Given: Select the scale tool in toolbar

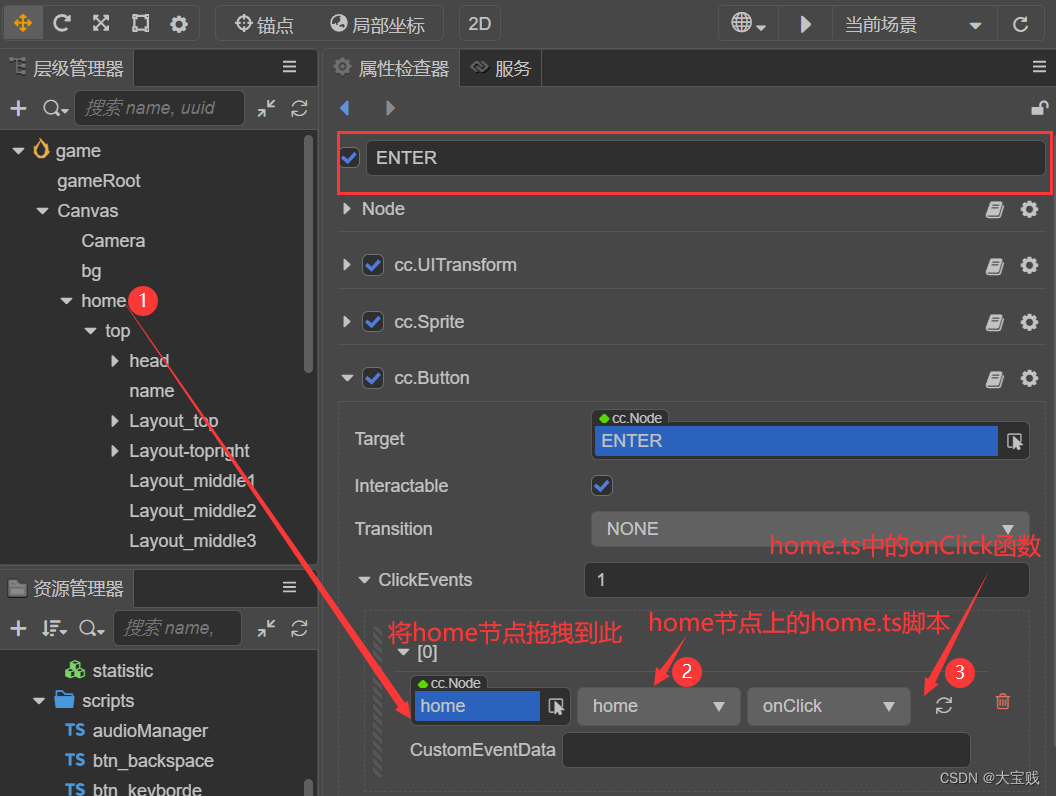Looking at the screenshot, I should (101, 24).
